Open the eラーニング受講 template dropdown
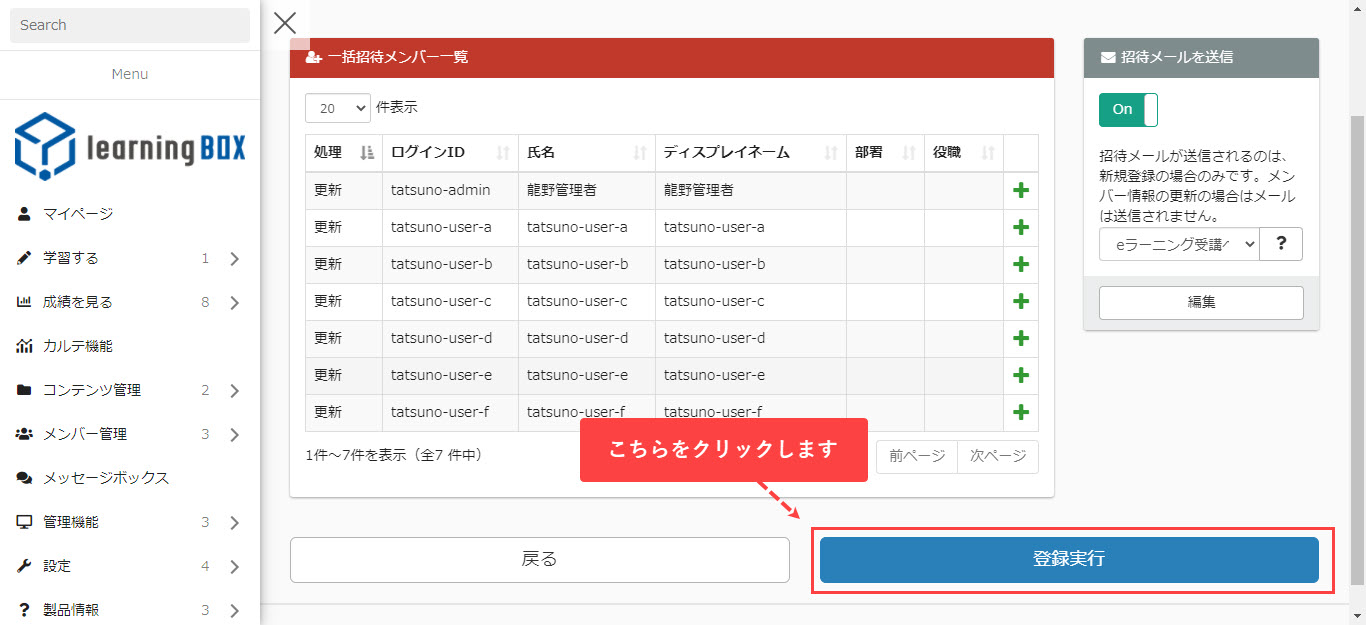This screenshot has height=625, width=1366. point(1178,244)
